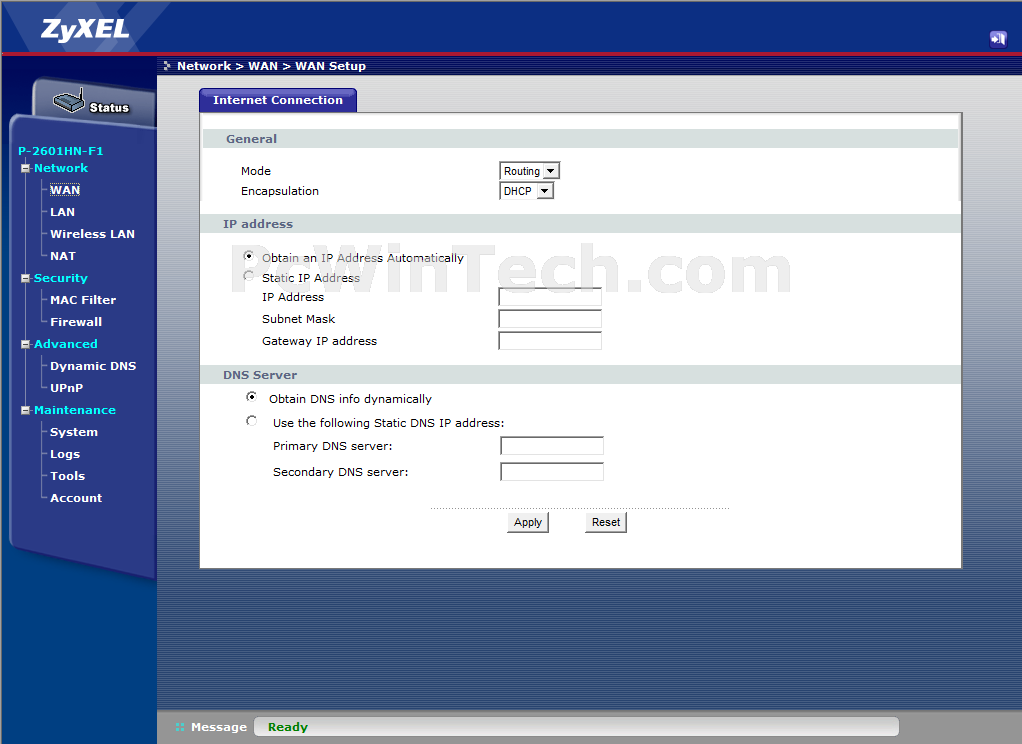Open the LAN menu item
1022x744 pixels.
point(62,212)
